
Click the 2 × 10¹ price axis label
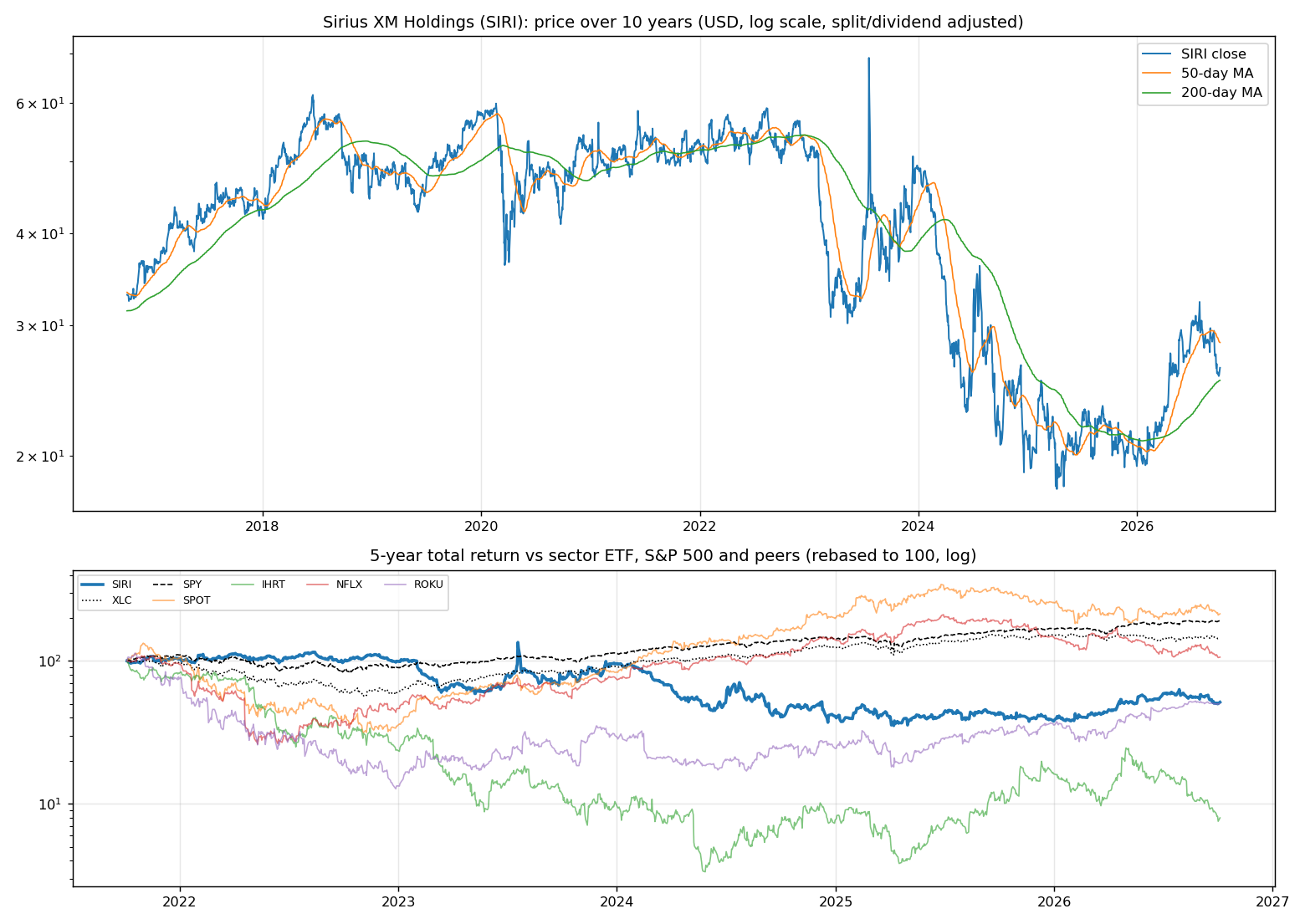(40, 456)
